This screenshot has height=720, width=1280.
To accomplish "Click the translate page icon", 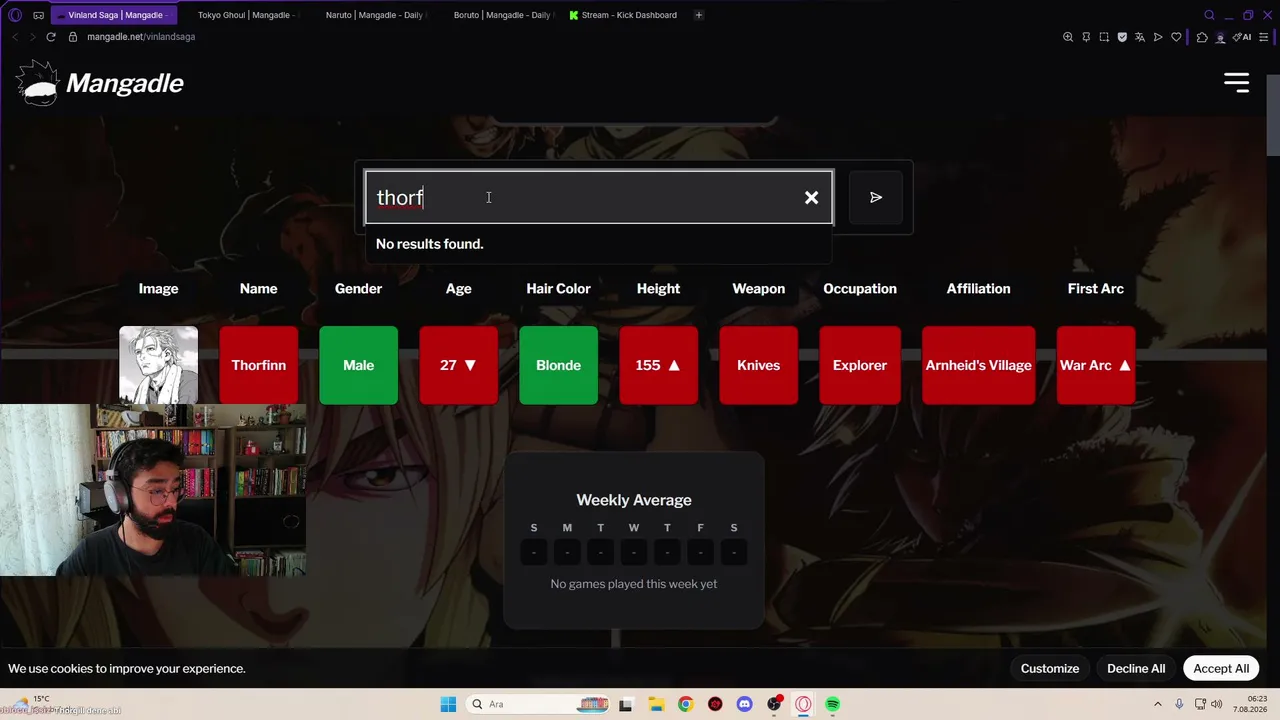I will (x=1140, y=37).
